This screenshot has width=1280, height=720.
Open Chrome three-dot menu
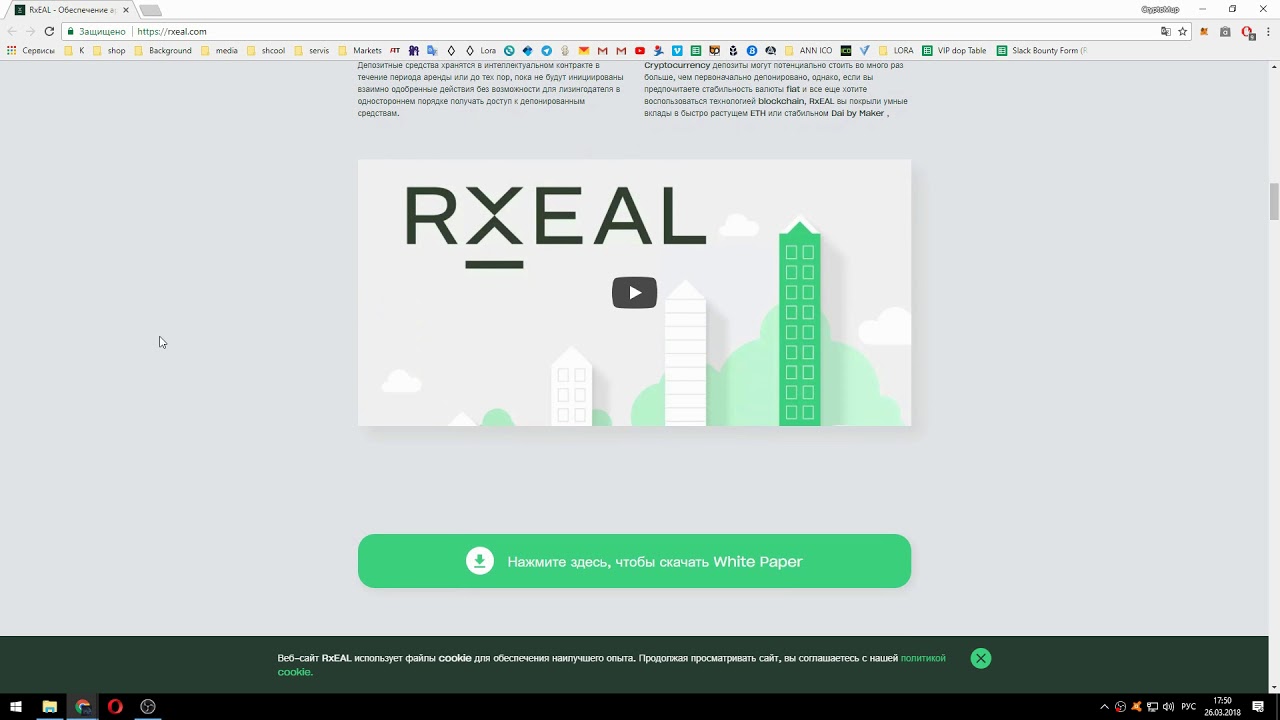tap(1268, 31)
